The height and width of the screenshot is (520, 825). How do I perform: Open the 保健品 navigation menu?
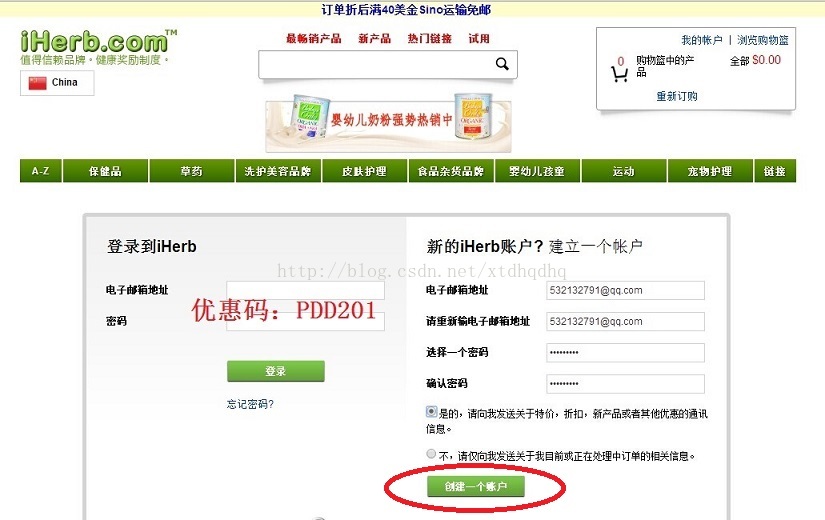point(105,171)
